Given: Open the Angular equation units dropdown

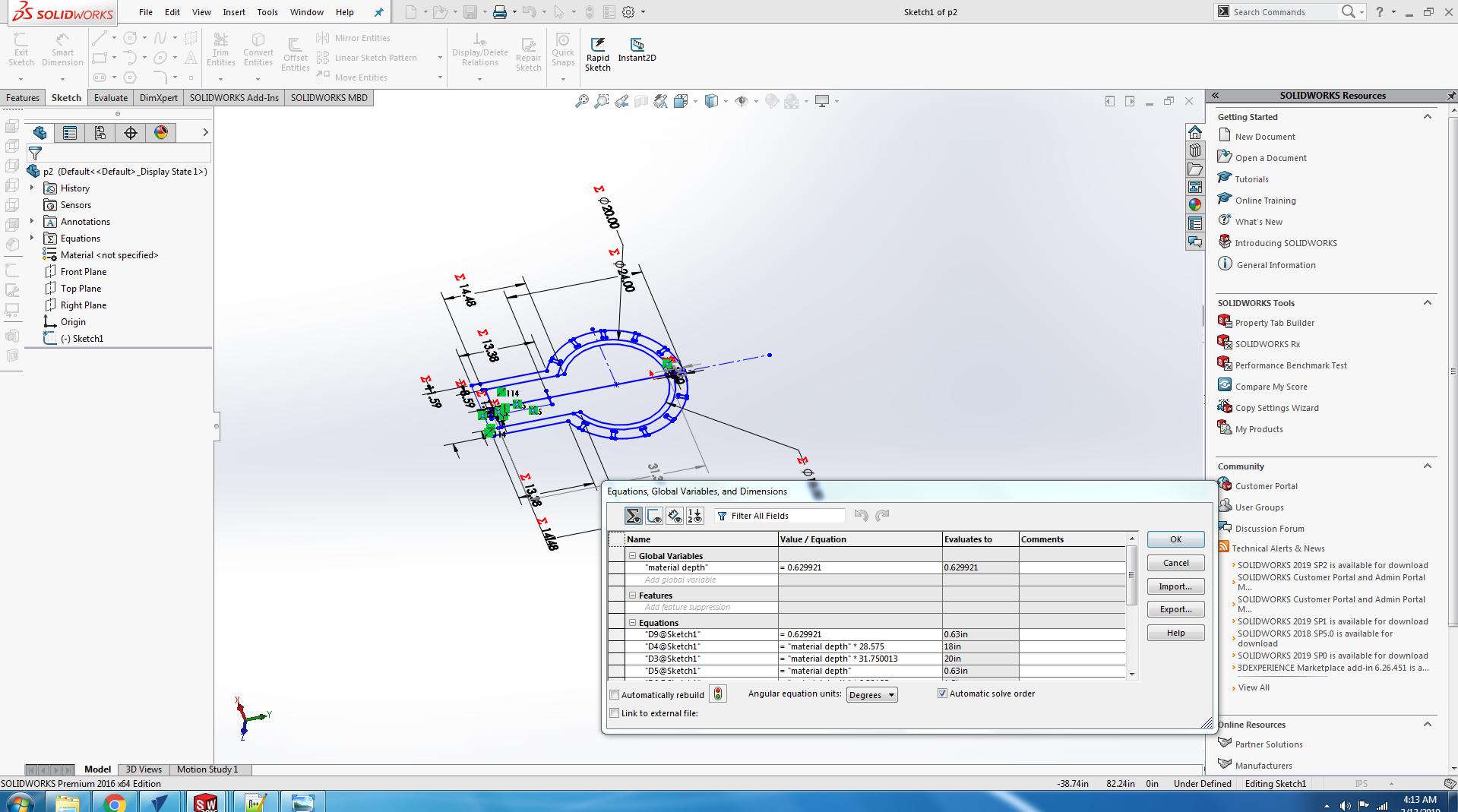Looking at the screenshot, I should click(871, 695).
